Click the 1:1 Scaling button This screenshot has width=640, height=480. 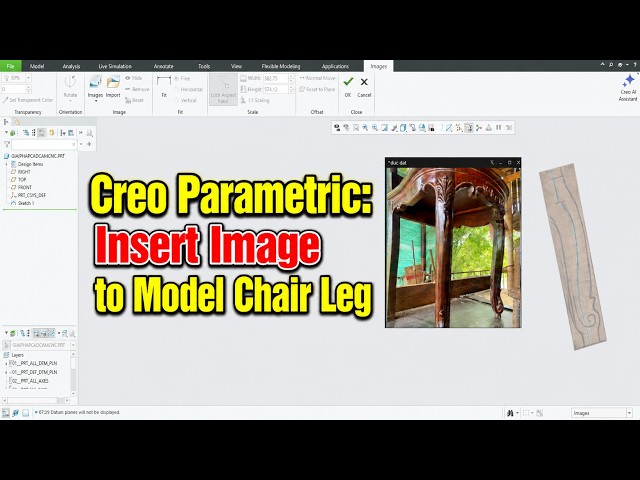pyautogui.click(x=255, y=100)
